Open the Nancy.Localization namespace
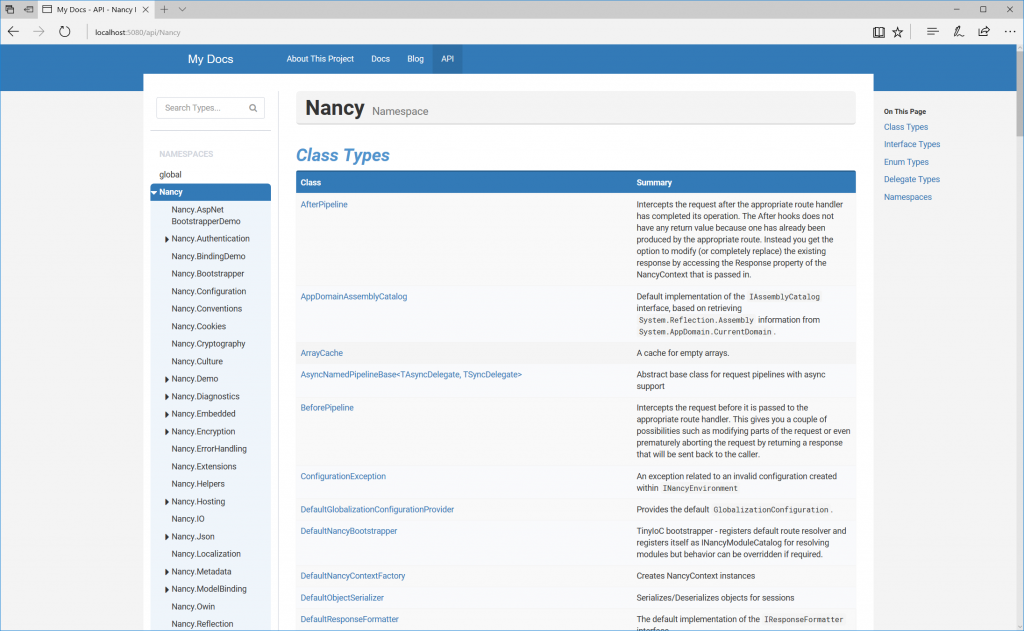 206,554
